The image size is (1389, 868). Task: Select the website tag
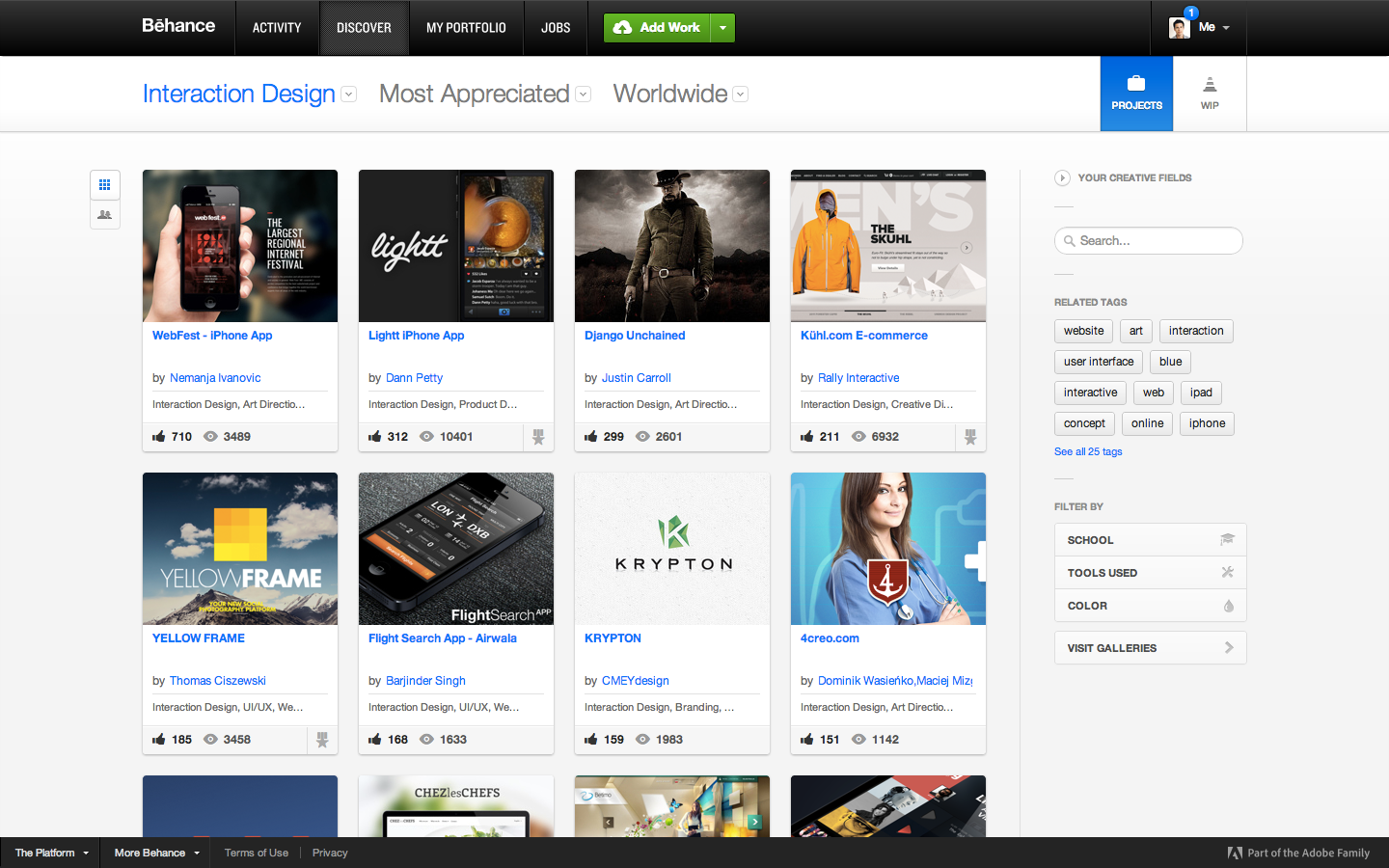pyautogui.click(x=1083, y=331)
